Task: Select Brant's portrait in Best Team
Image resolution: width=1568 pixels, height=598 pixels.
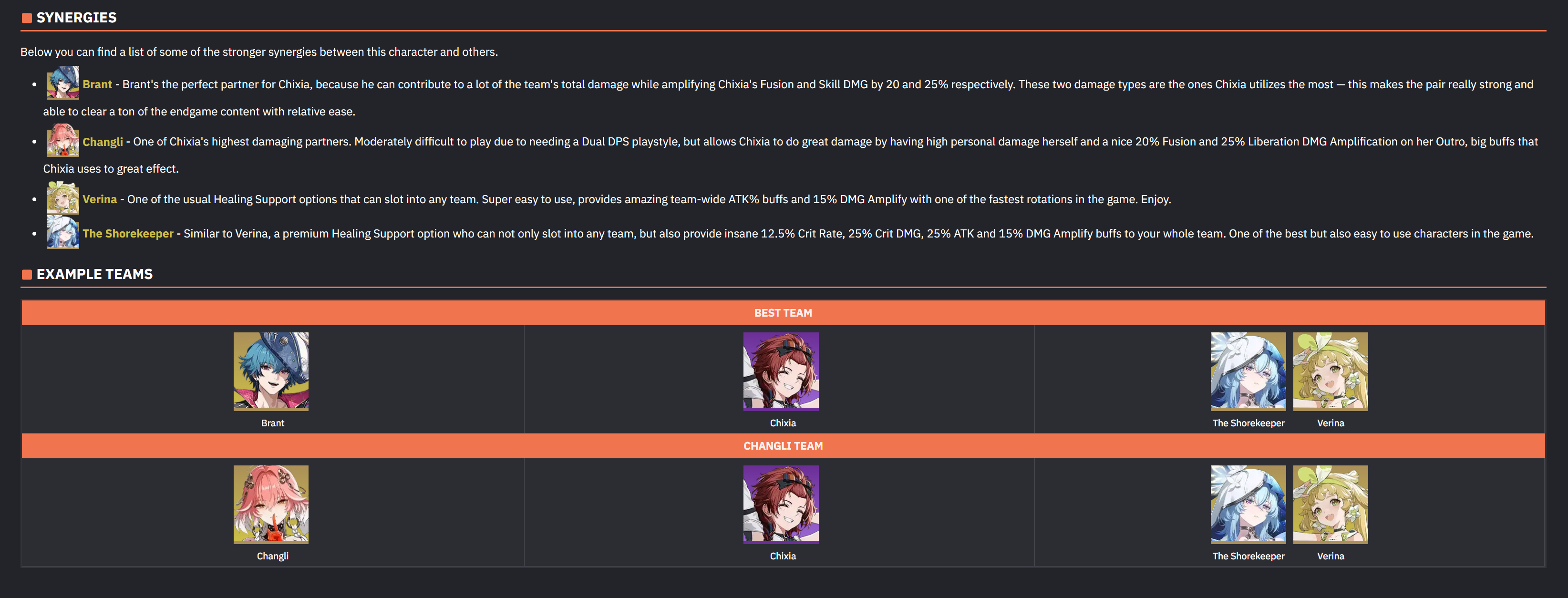Action: [271, 371]
